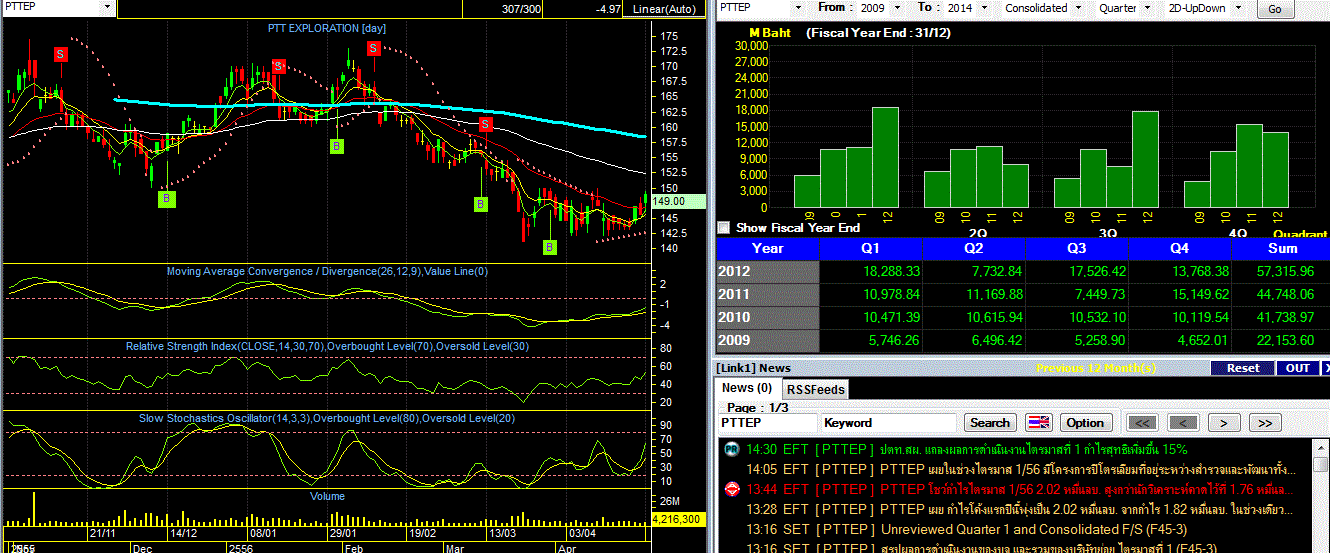This screenshot has width=1330, height=553.
Task: Switch news language with the flag icon
Action: click(x=1039, y=422)
